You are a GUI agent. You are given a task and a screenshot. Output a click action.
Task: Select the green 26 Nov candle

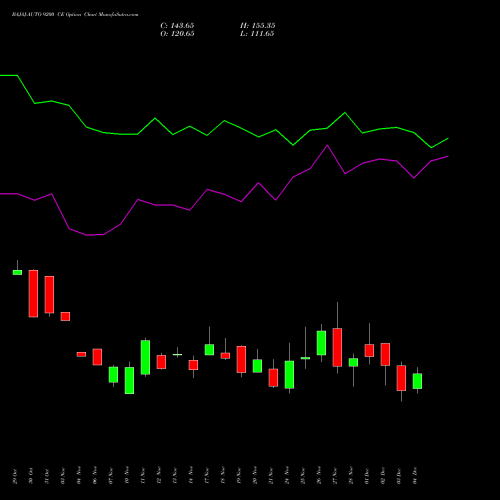321,343
